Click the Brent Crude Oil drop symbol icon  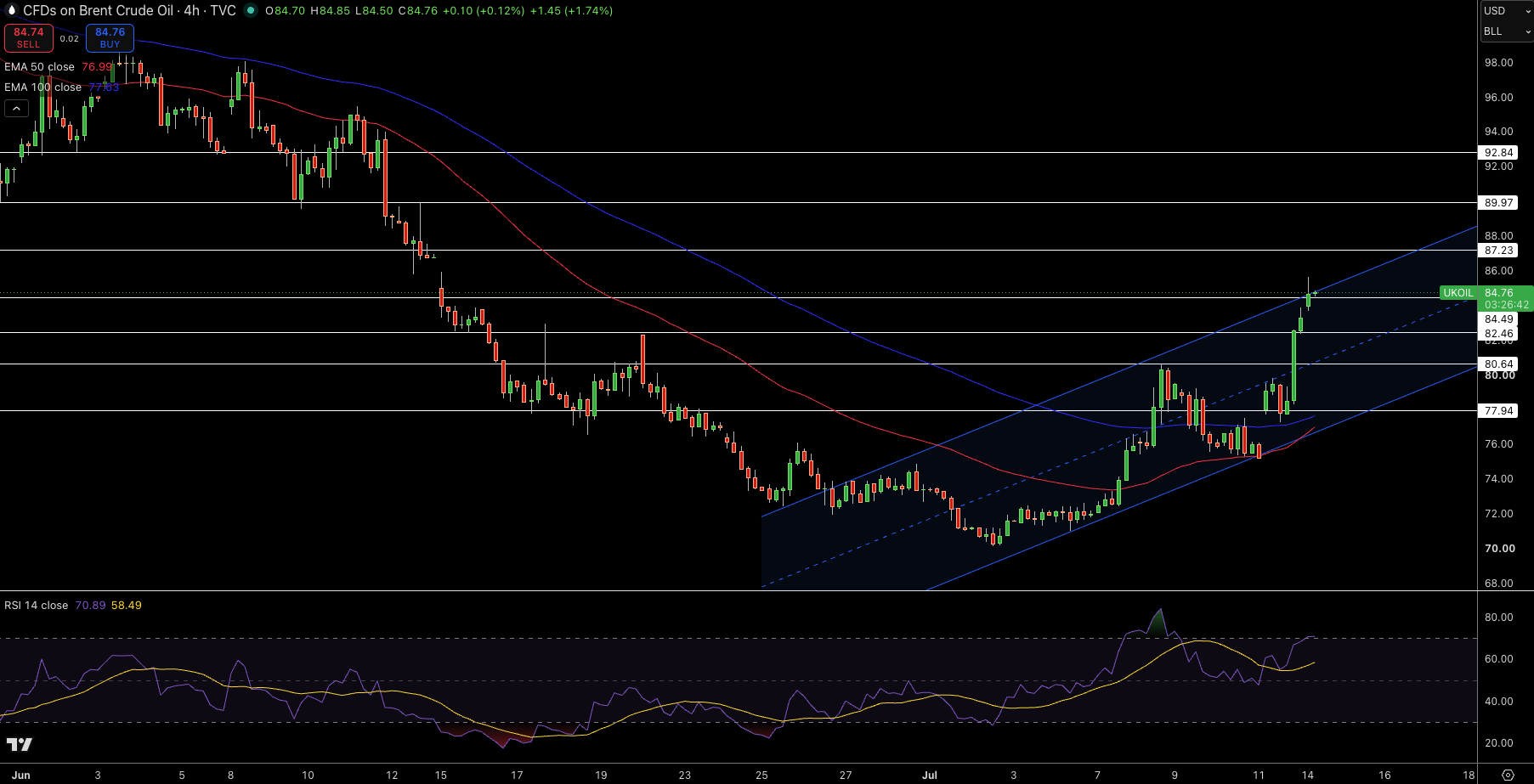click(x=12, y=11)
